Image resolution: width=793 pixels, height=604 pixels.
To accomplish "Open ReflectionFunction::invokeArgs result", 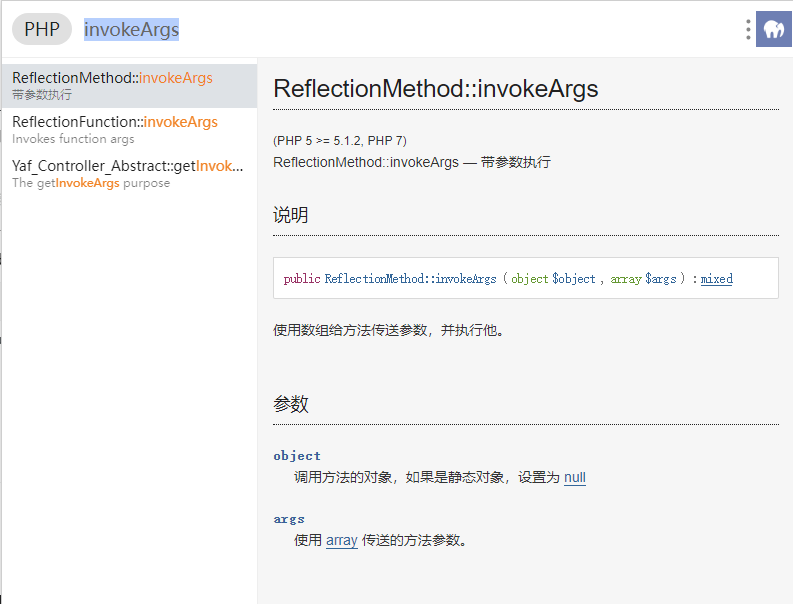I will click(129, 130).
